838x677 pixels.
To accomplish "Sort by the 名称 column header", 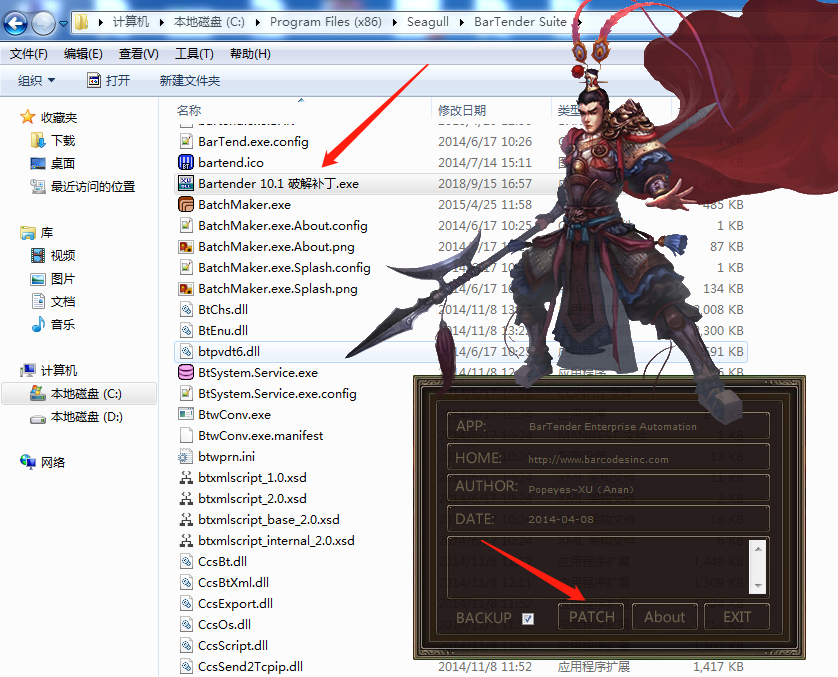I will (189, 111).
